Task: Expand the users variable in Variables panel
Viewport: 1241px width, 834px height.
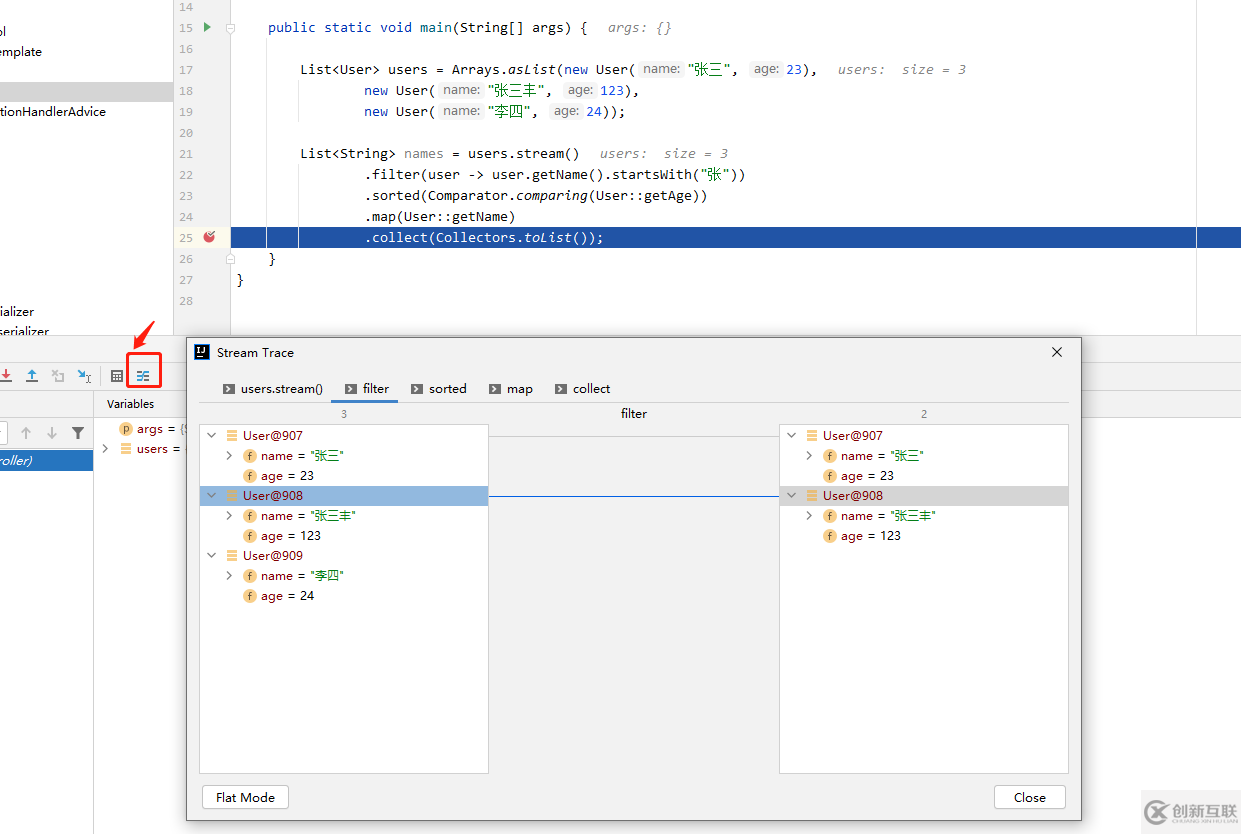Action: [105, 449]
